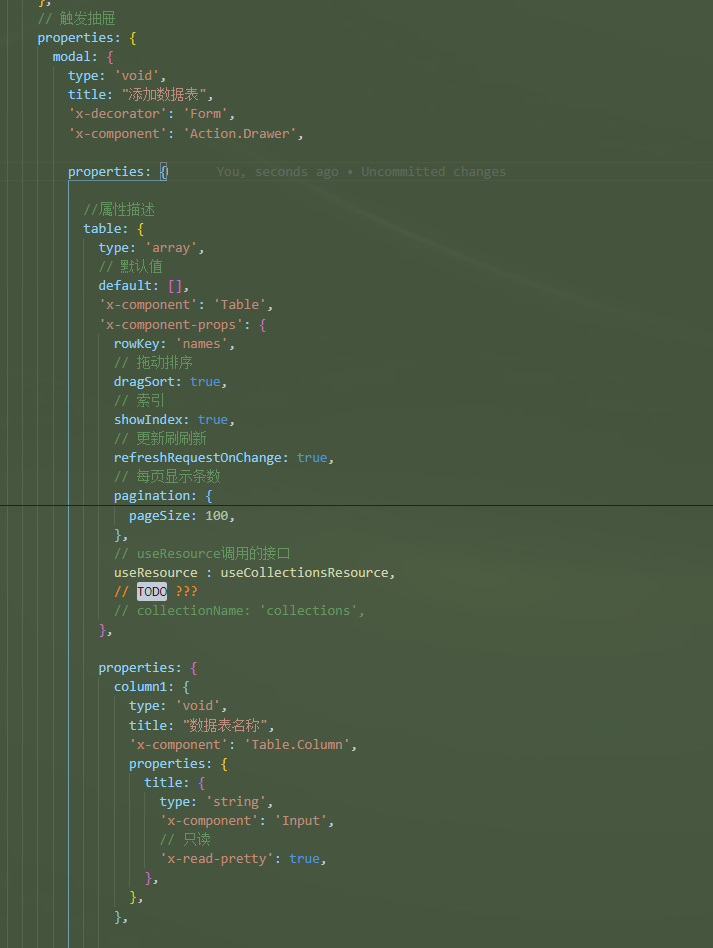Click the showIndex true value
The width and height of the screenshot is (713, 948).
point(213,420)
